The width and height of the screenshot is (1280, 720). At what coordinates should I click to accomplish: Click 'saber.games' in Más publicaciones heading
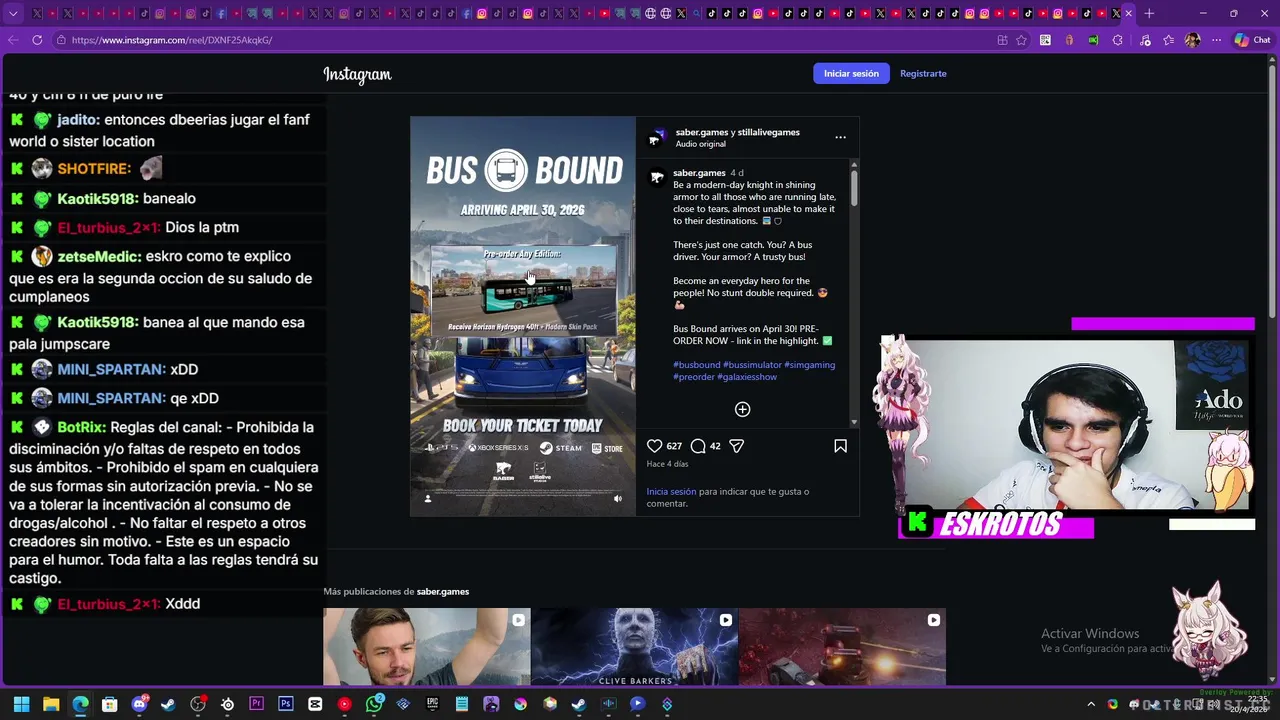click(442, 592)
